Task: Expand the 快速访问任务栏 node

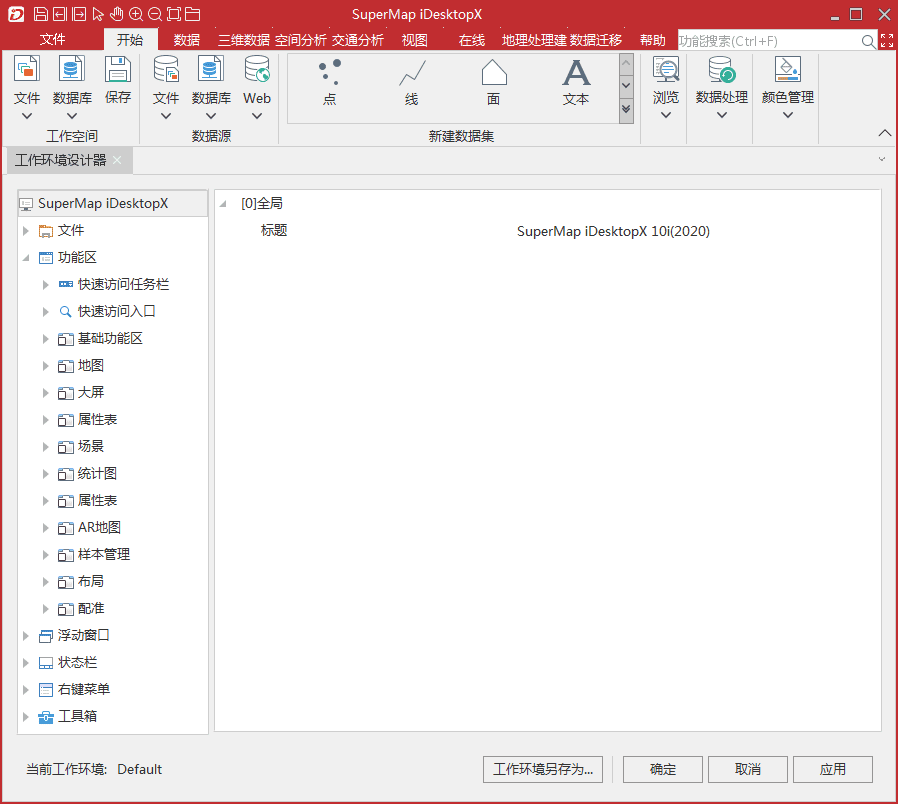Action: (x=46, y=285)
